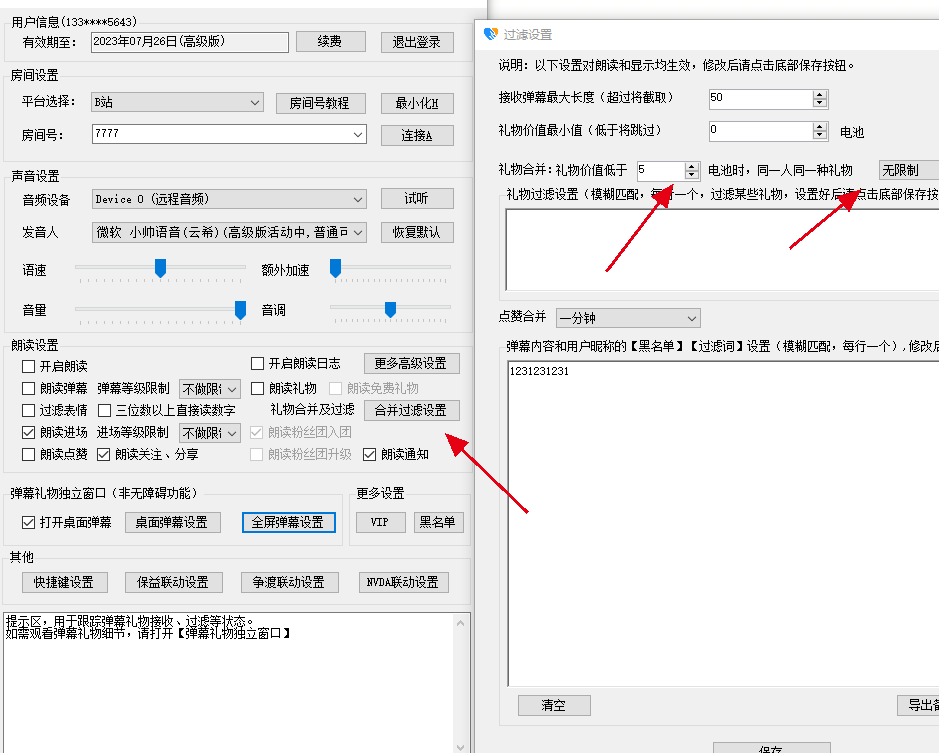Uncheck the 朗读通知 checkbox
The height and width of the screenshot is (753, 939).
369,455
